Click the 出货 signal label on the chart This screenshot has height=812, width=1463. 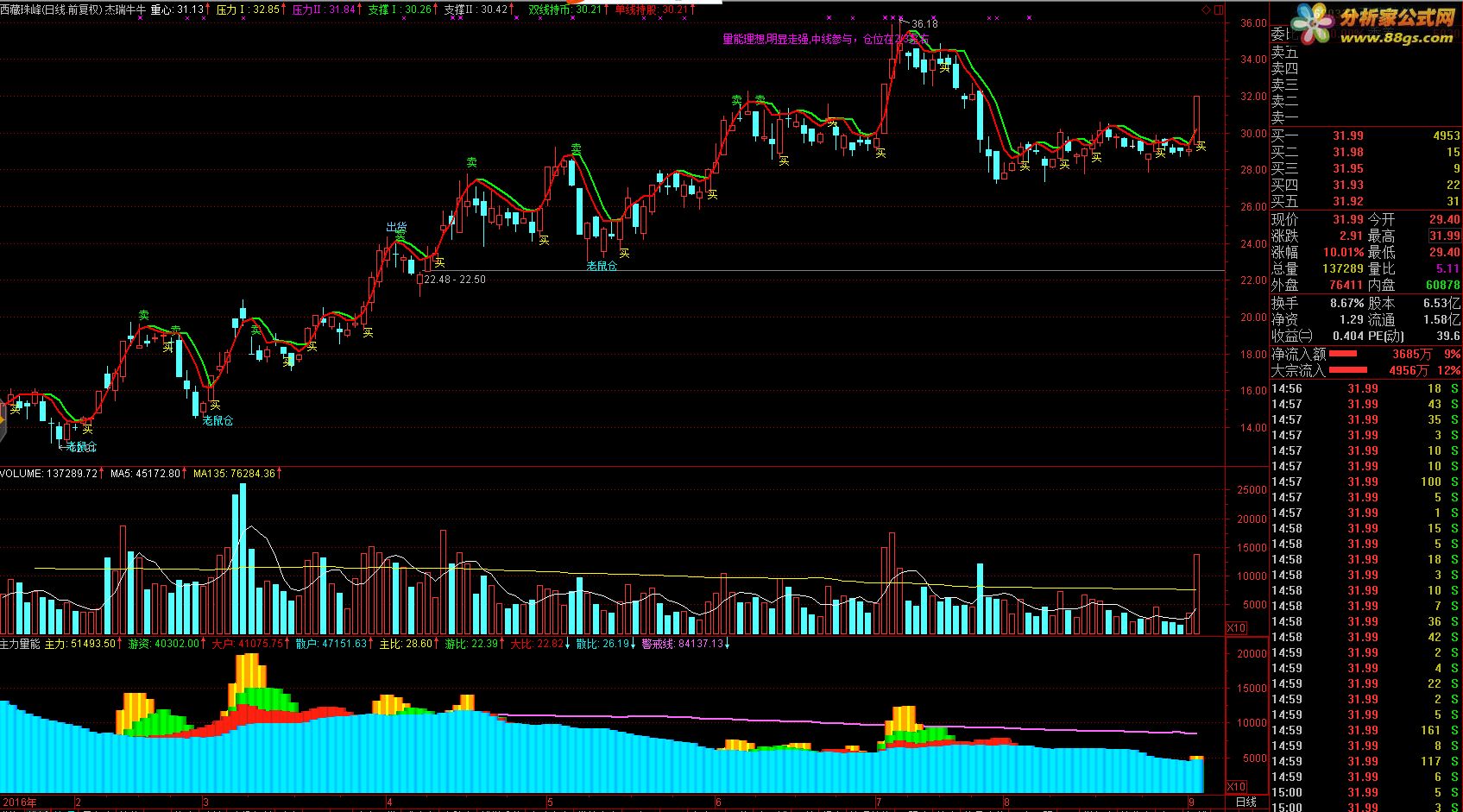pyautogui.click(x=396, y=227)
